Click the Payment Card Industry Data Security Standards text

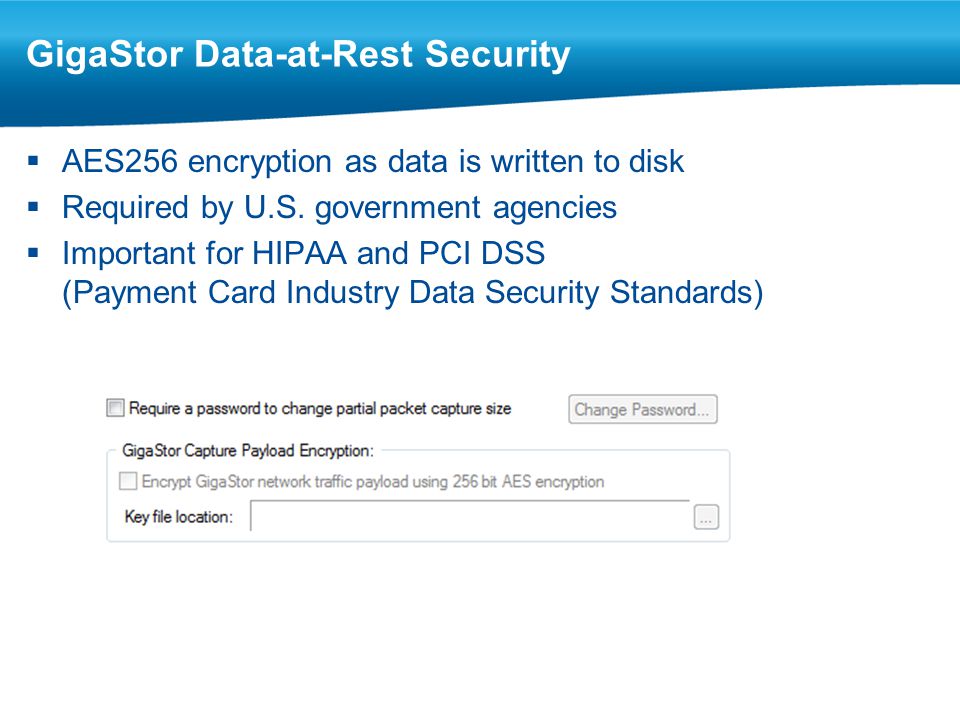click(x=413, y=293)
